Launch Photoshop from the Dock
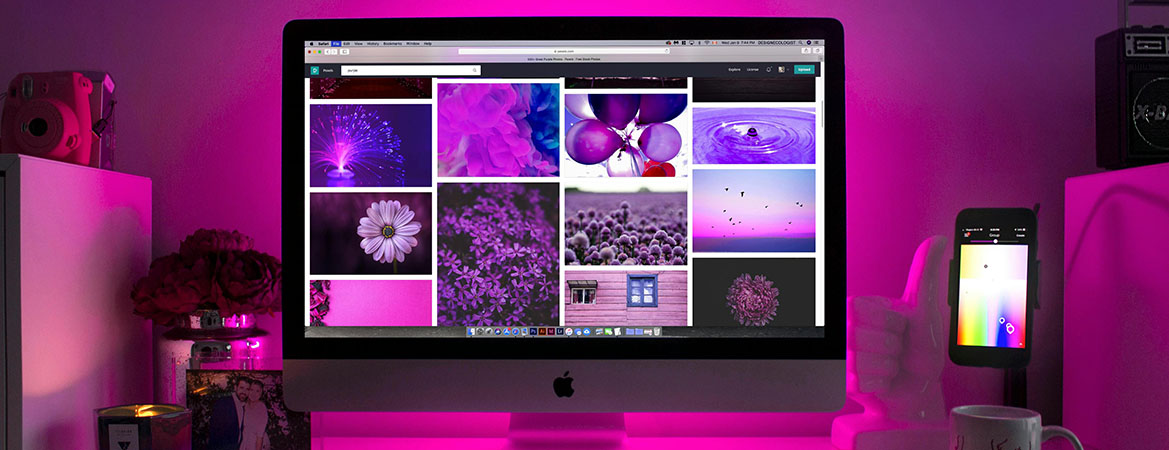 534,332
